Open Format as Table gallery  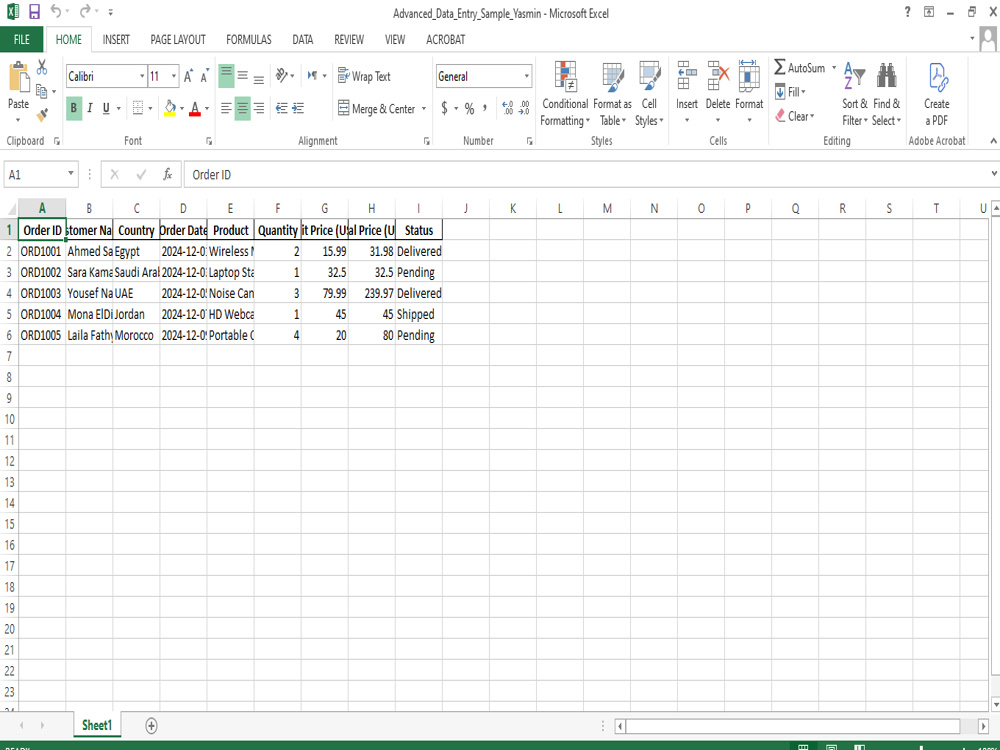612,94
